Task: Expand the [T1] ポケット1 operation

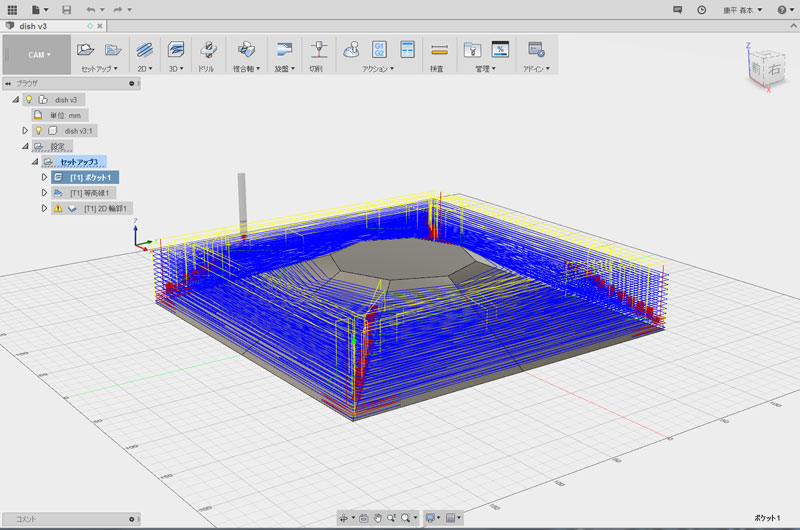Action: pyautogui.click(x=44, y=177)
